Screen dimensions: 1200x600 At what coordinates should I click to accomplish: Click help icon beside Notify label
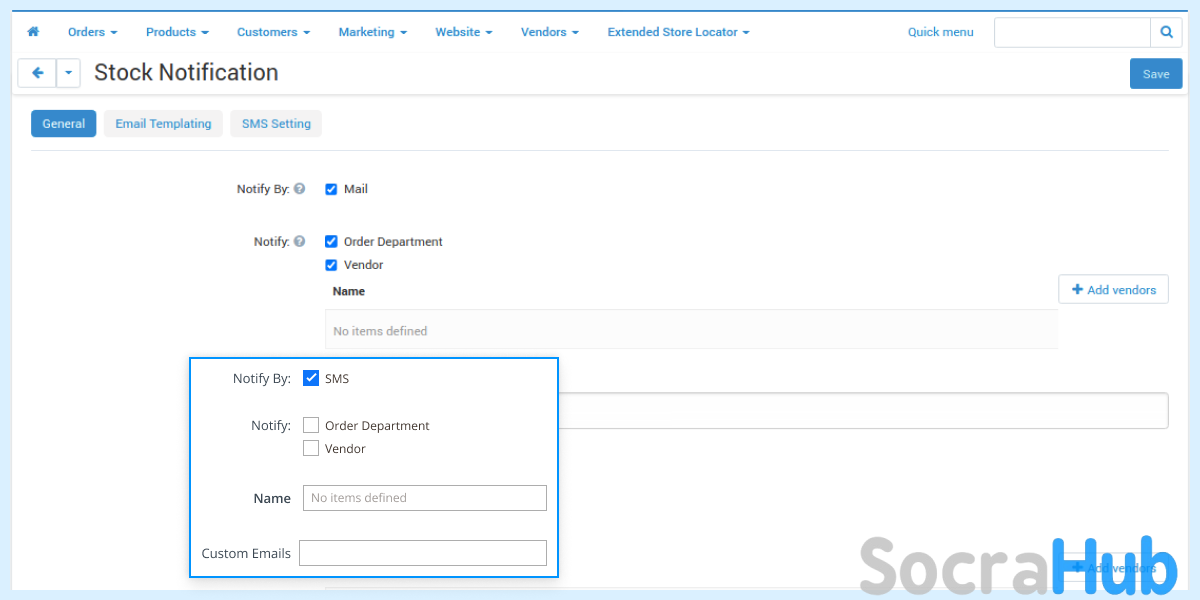tap(300, 241)
